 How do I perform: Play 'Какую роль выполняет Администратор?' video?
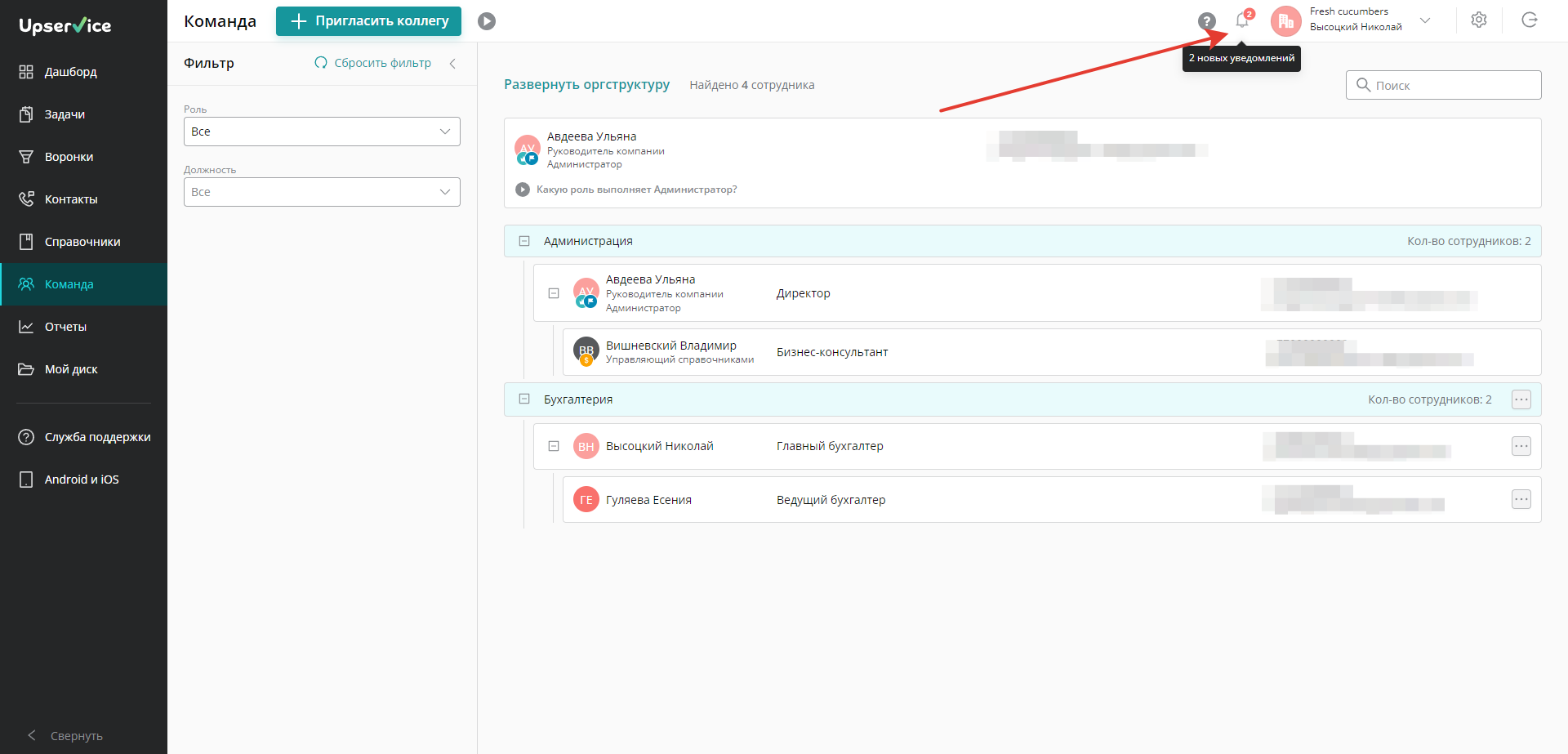(x=523, y=190)
